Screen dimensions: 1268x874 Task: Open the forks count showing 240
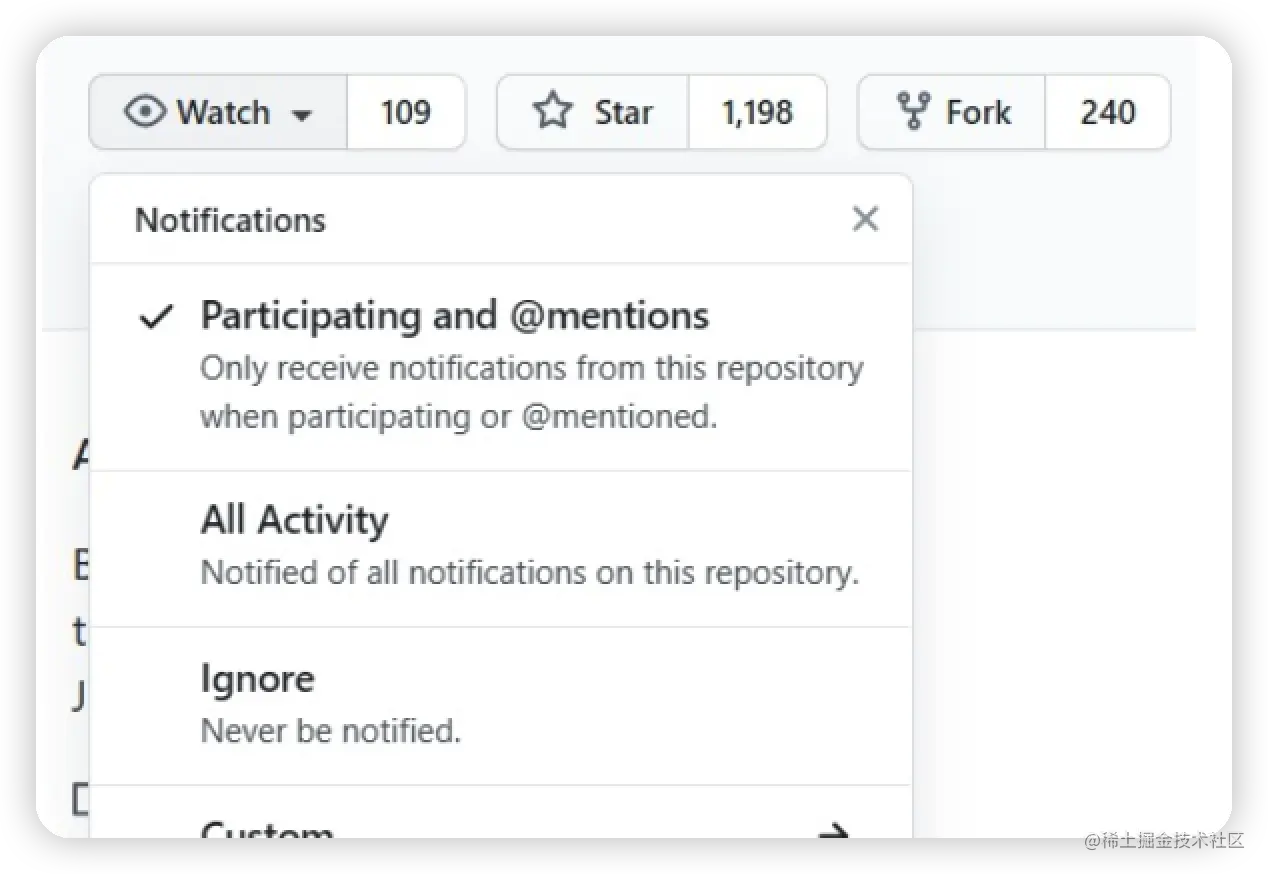coord(1107,112)
